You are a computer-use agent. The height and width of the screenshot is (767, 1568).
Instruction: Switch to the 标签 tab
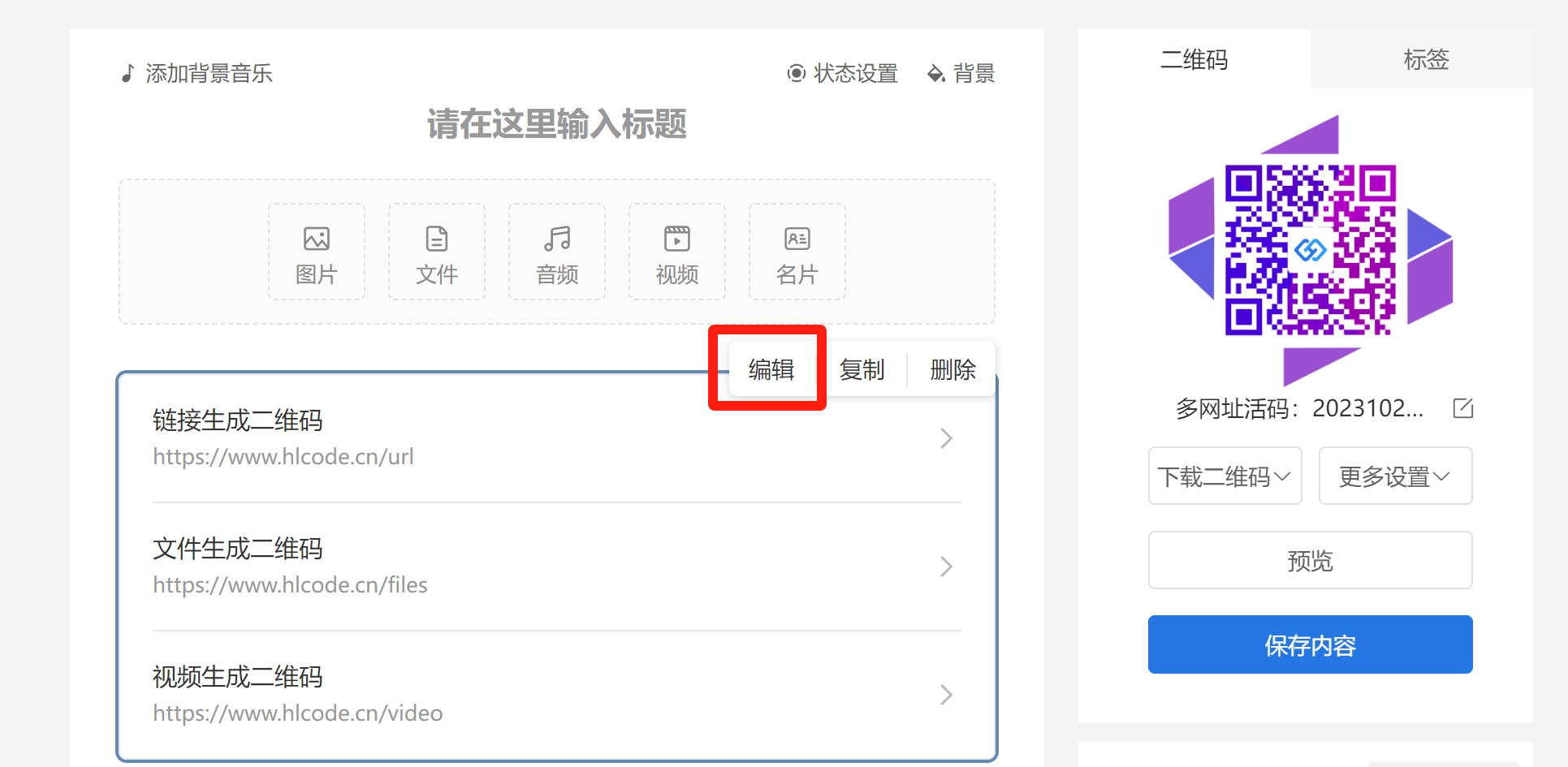(1426, 59)
